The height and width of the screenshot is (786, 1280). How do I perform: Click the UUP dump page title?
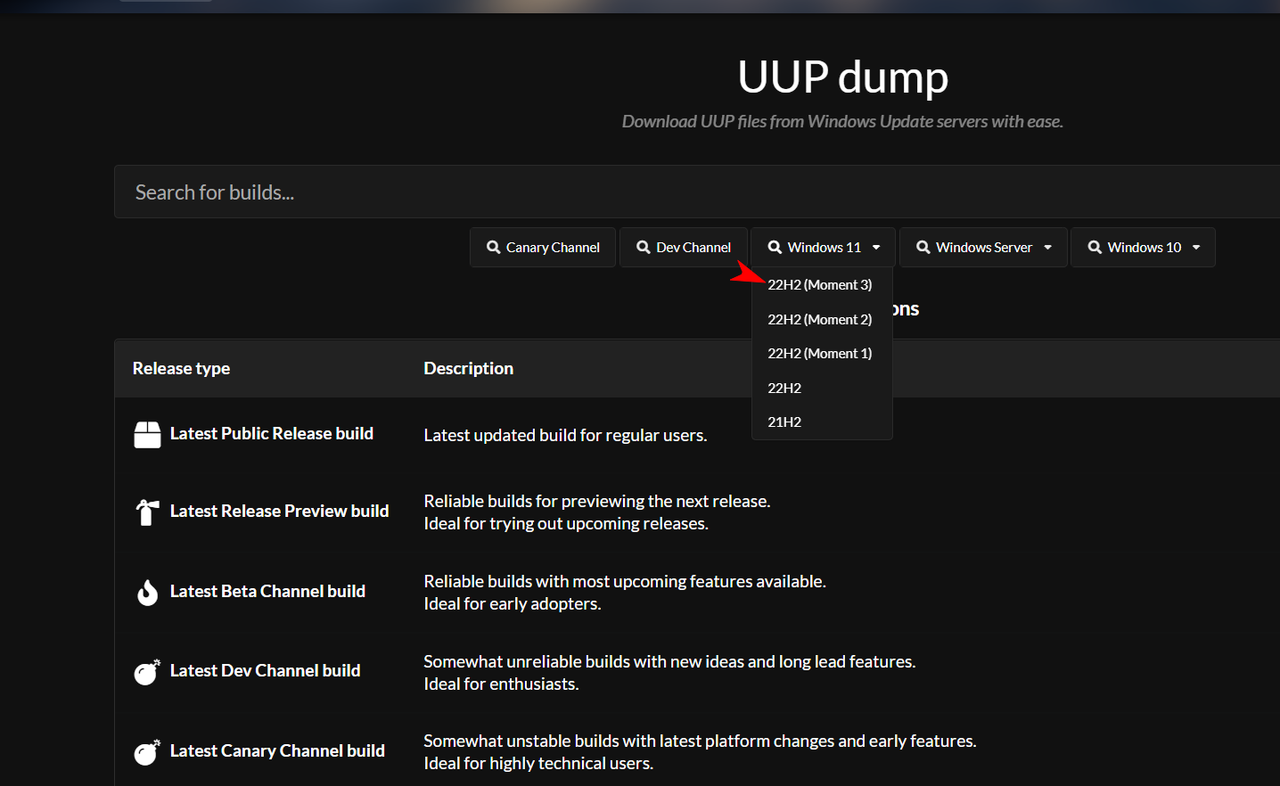pos(843,76)
